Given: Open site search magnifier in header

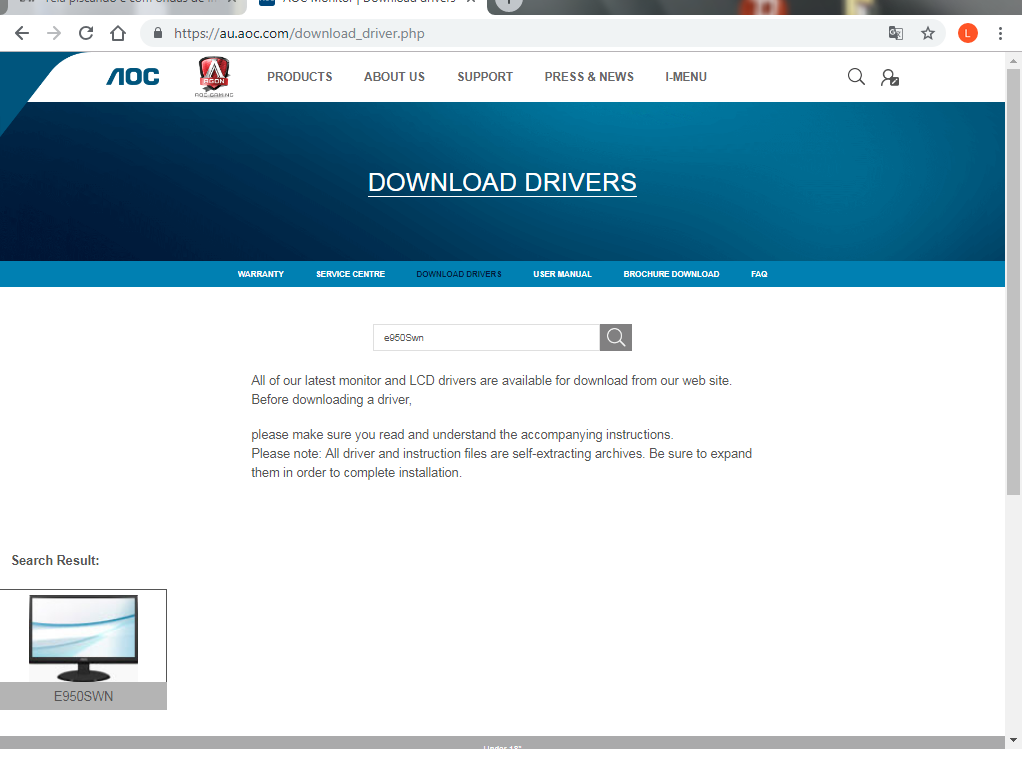Looking at the screenshot, I should [856, 77].
